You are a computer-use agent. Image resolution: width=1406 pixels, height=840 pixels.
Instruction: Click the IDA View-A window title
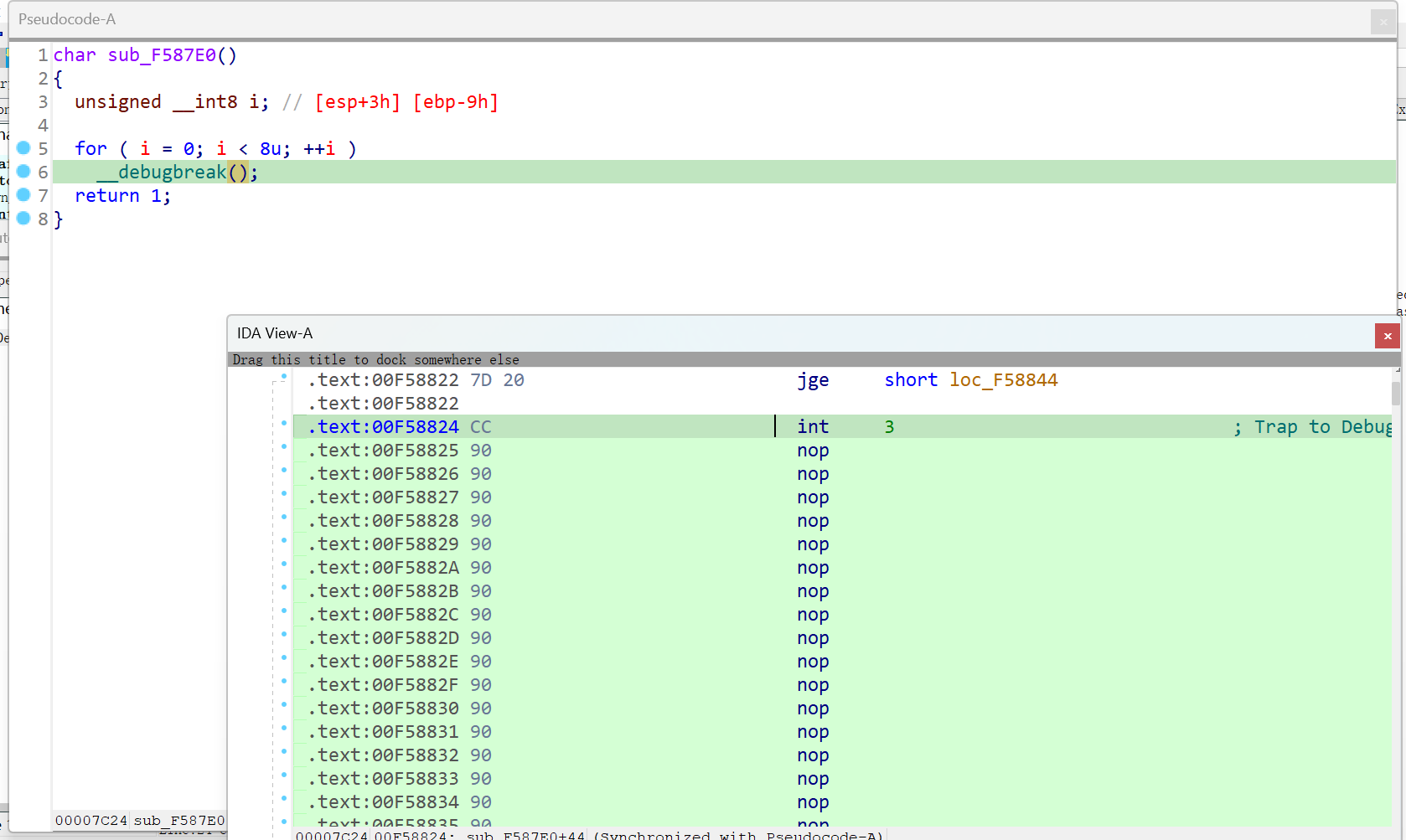pos(275,333)
